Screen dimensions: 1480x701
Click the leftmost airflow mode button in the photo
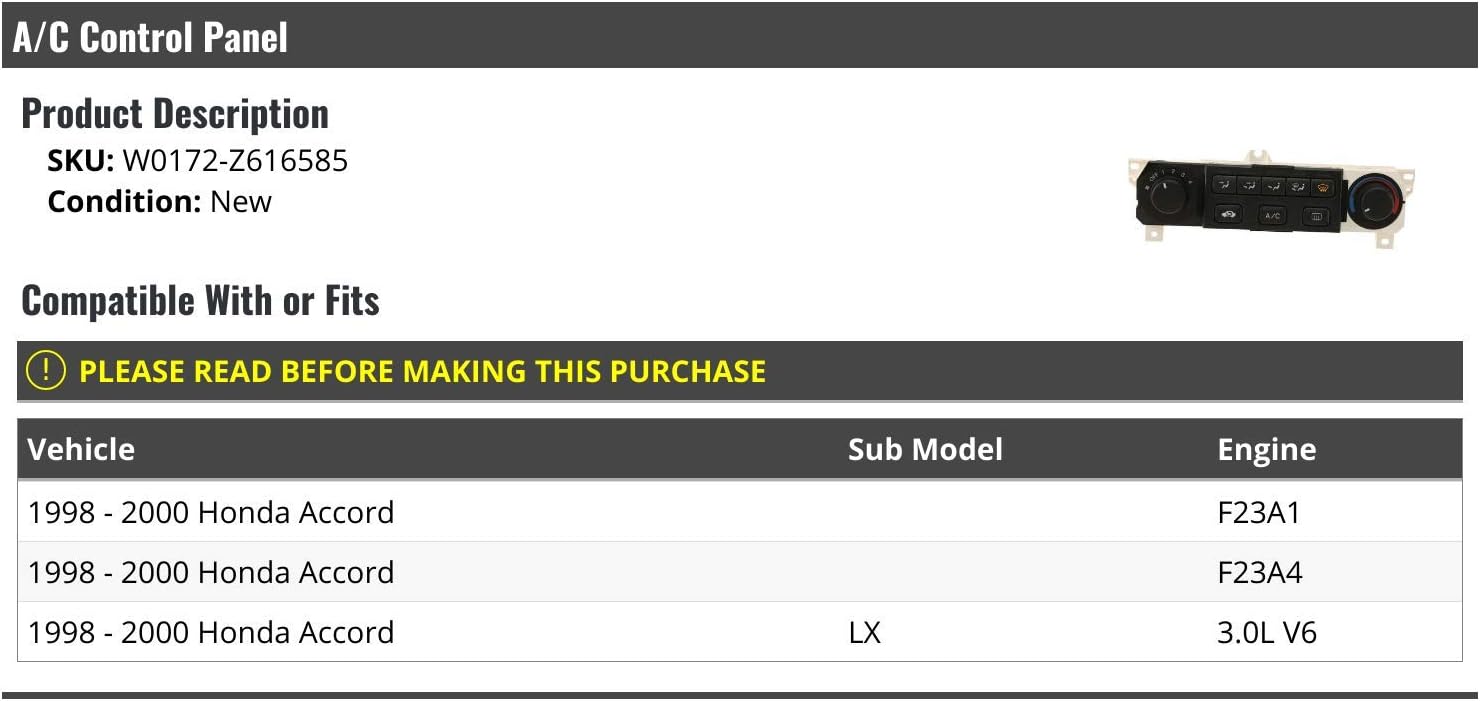pyautogui.click(x=1223, y=184)
